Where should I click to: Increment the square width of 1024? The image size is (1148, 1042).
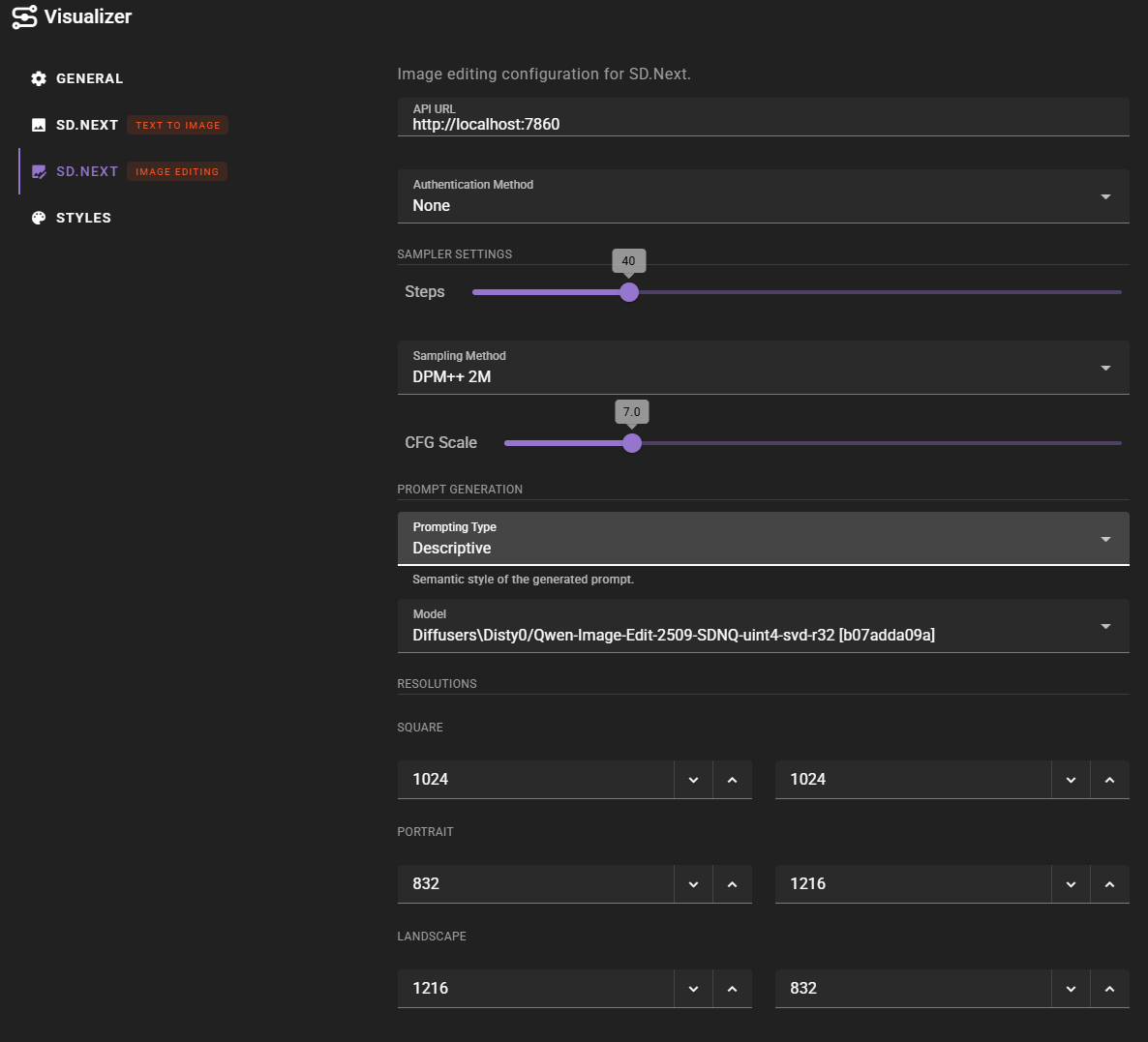tap(733, 779)
